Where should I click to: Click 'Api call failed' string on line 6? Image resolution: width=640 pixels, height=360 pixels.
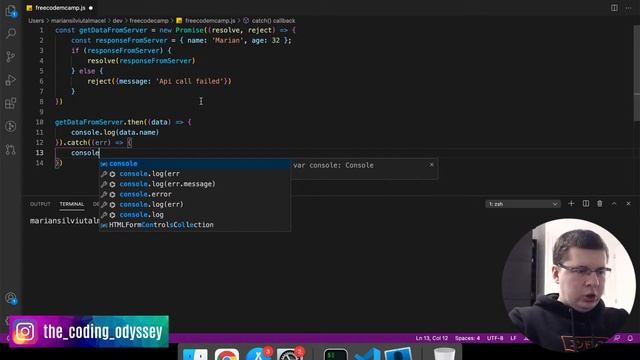click(190, 81)
